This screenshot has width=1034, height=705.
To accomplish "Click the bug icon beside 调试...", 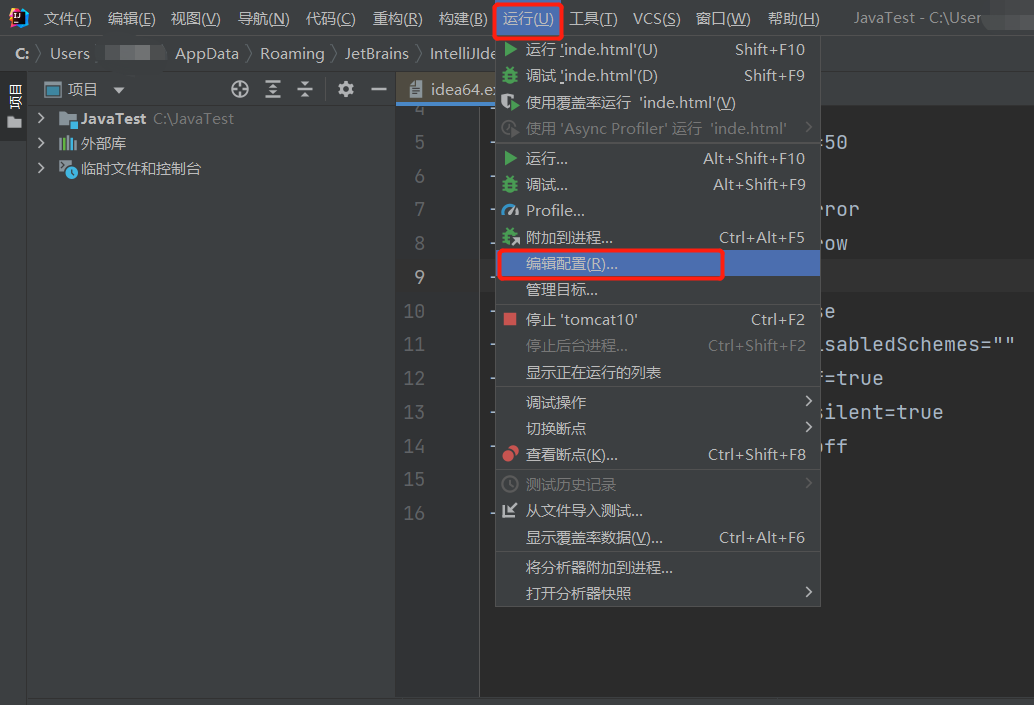I will 510,185.
